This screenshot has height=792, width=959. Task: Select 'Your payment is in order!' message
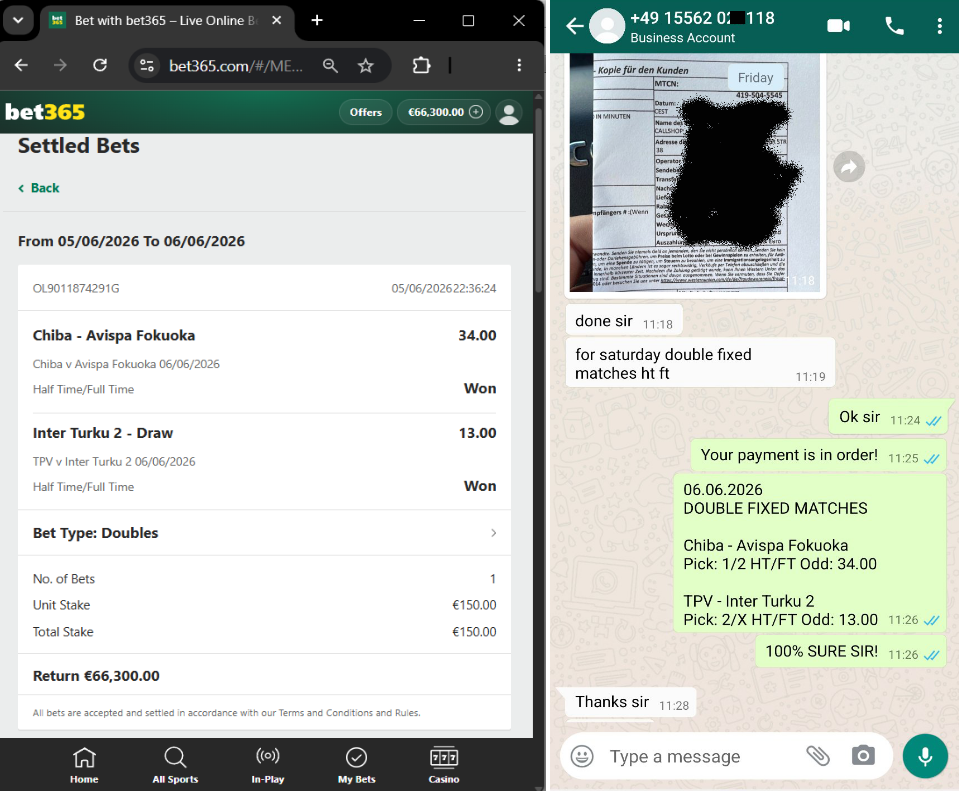(x=820, y=455)
